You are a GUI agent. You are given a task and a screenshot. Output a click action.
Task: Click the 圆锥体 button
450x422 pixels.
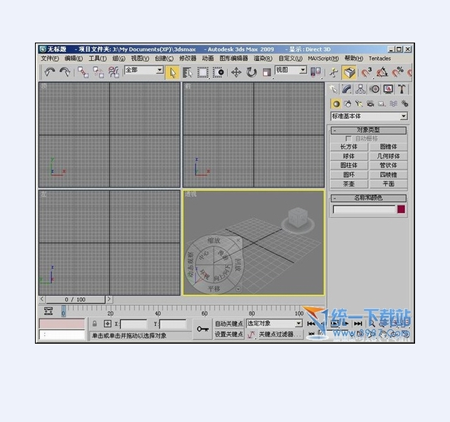tap(388, 147)
